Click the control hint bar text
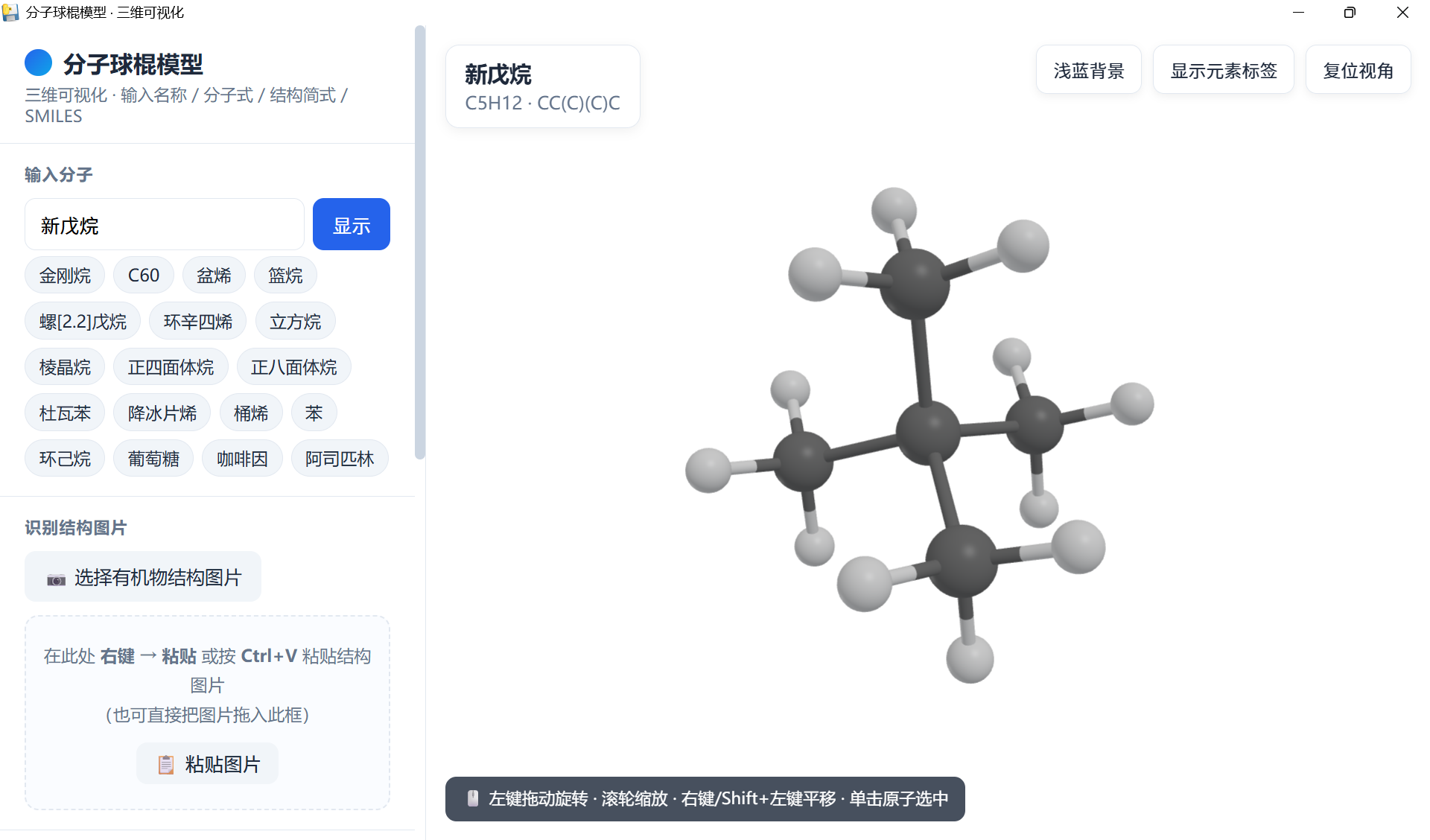The height and width of the screenshot is (840, 1430). pyautogui.click(x=718, y=799)
